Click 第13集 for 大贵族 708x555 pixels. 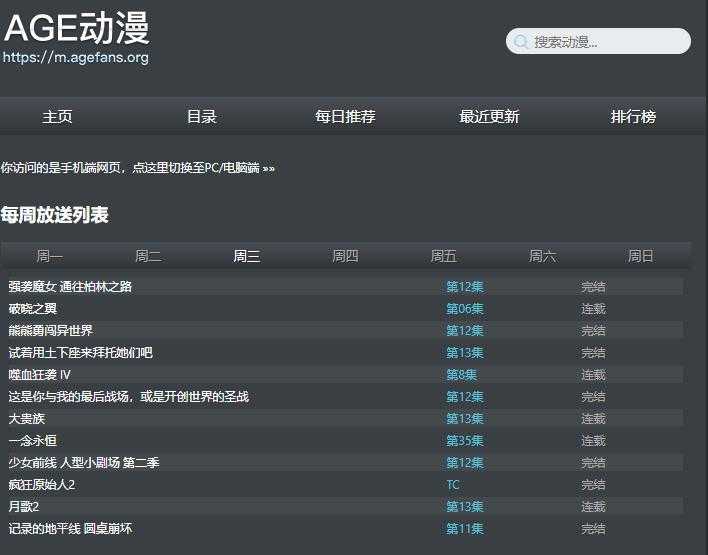click(x=465, y=419)
